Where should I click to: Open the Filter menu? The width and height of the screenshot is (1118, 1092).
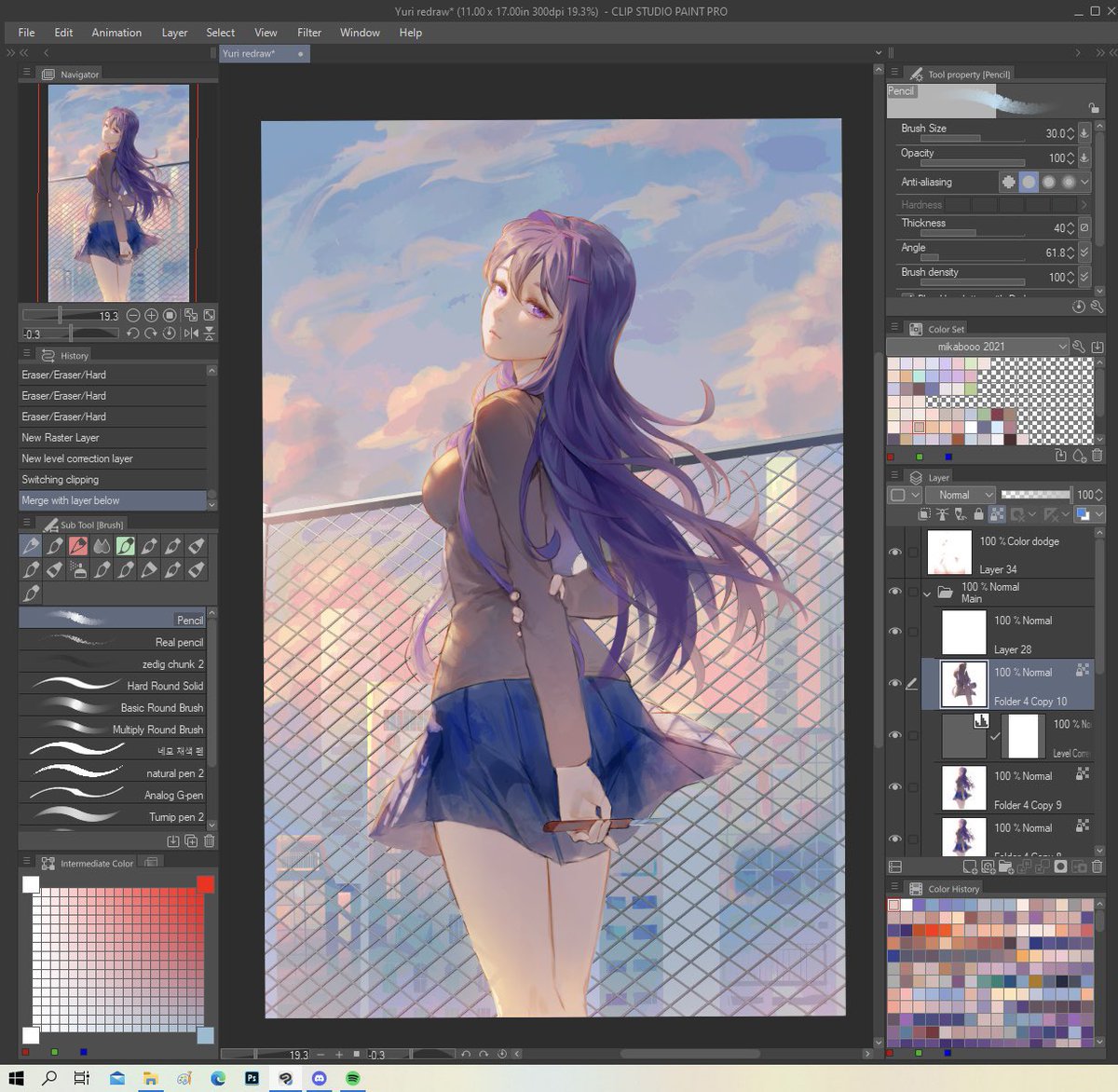[308, 33]
